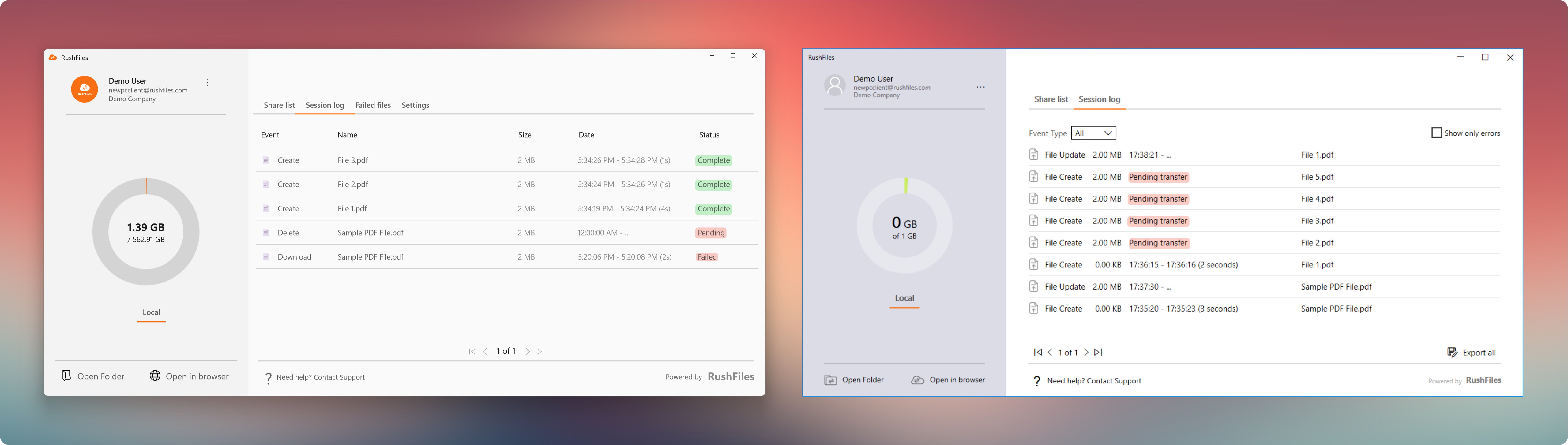Click next page chevron in left window
Screen dimensions: 1568x445
pyautogui.click(x=528, y=352)
